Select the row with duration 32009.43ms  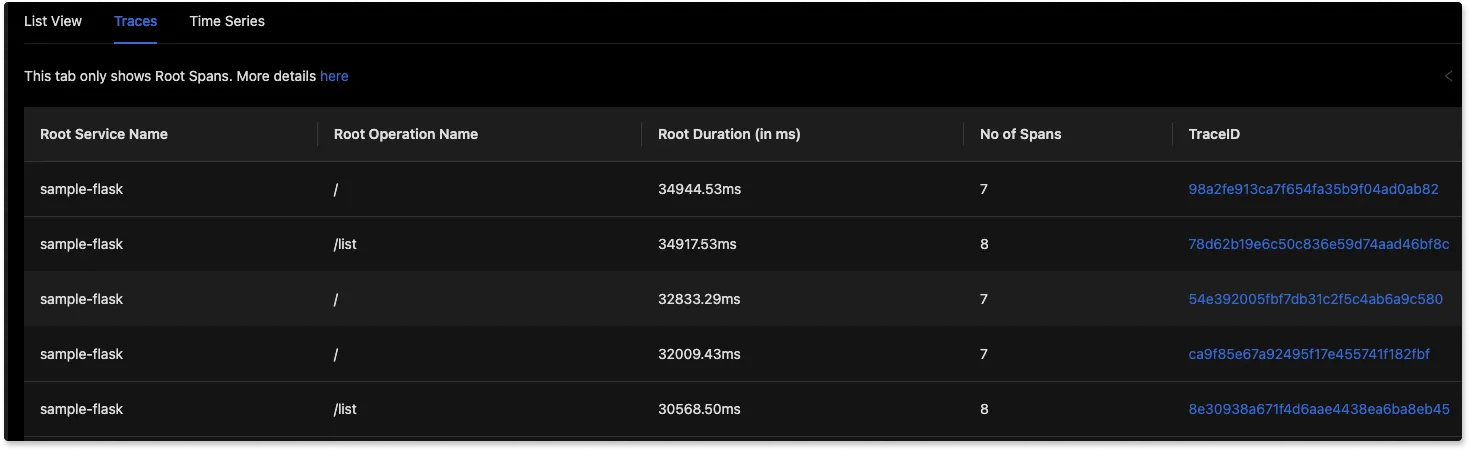coord(743,354)
